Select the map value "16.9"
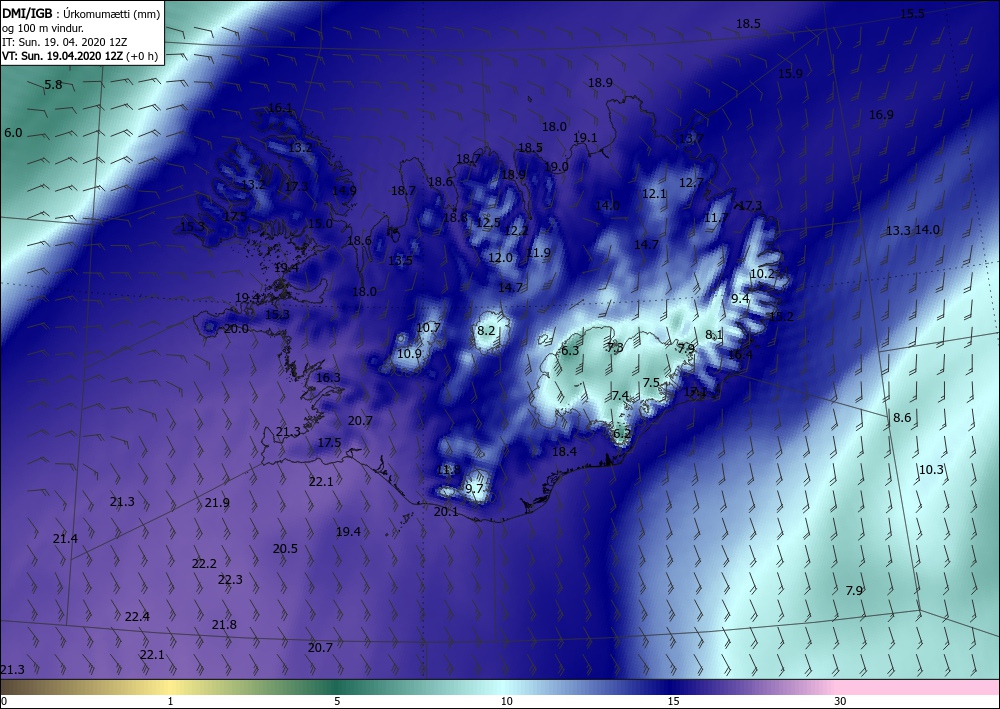The width and height of the screenshot is (1000, 709). [x=881, y=115]
